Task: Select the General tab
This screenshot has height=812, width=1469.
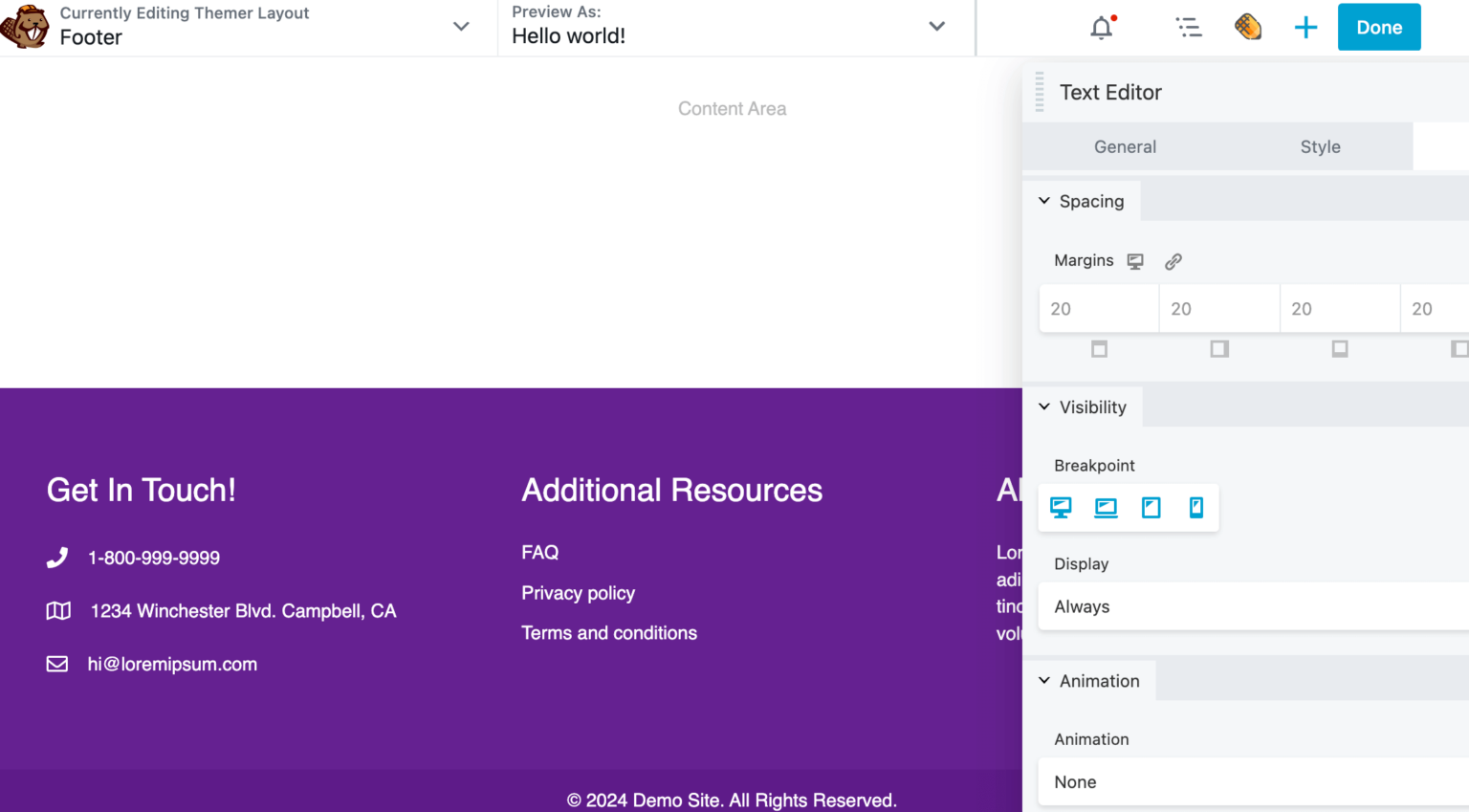Action: tap(1125, 146)
